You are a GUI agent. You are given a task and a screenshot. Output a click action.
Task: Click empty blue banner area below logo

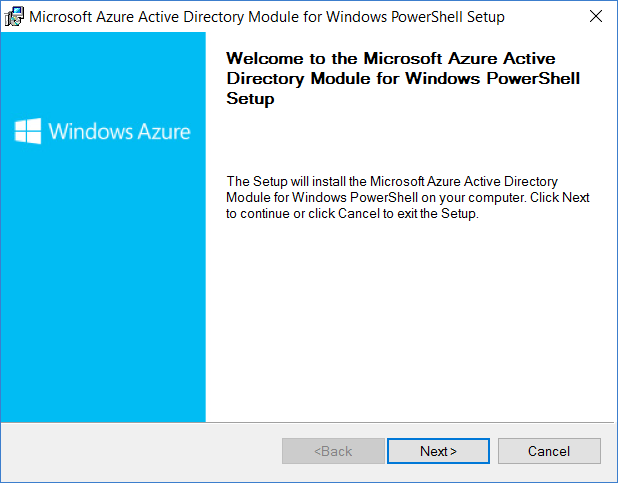coord(103,284)
